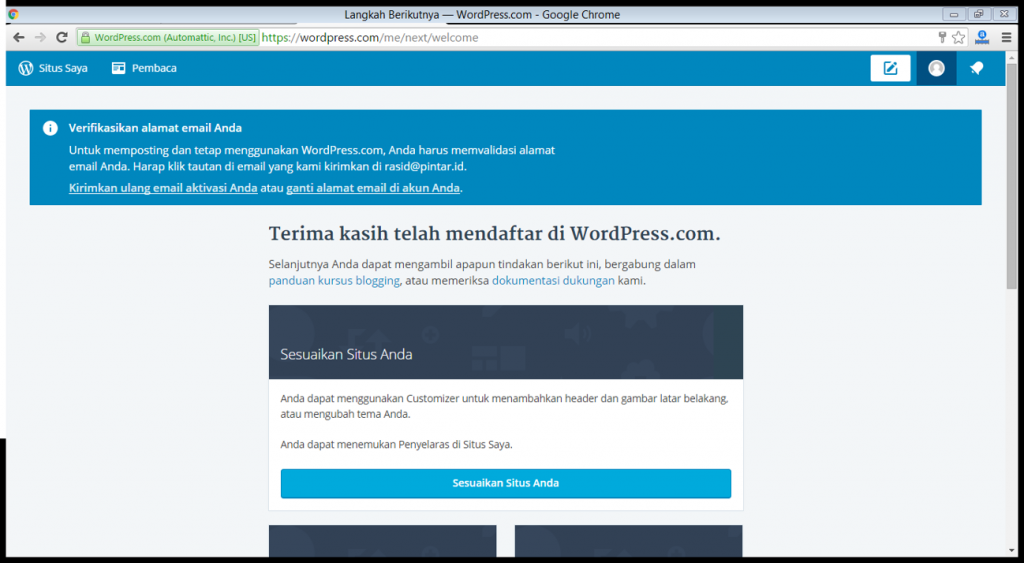Click the write new post pencil button

(890, 68)
